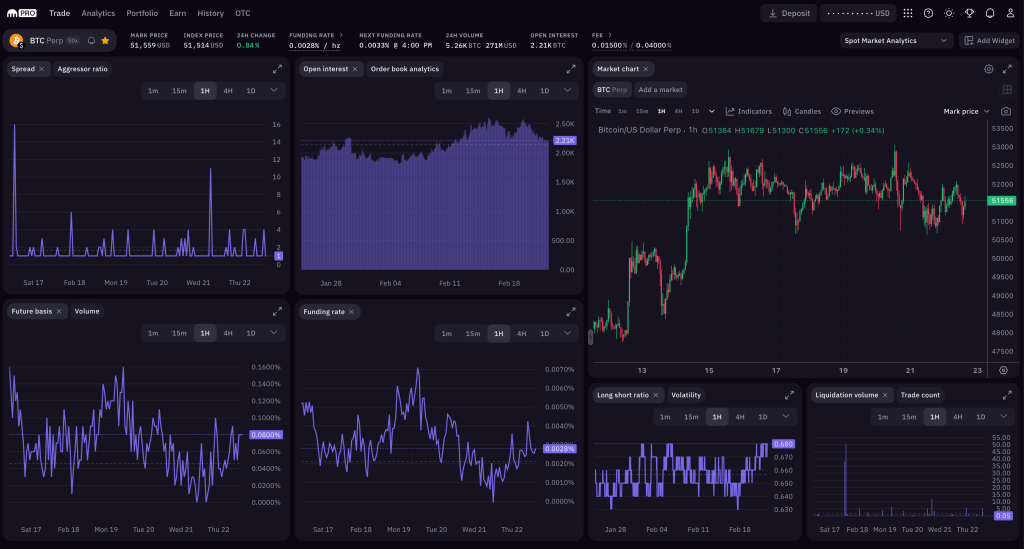The height and width of the screenshot is (549, 1024).
Task: Open the trophy rewards icon
Action: coord(969,13)
